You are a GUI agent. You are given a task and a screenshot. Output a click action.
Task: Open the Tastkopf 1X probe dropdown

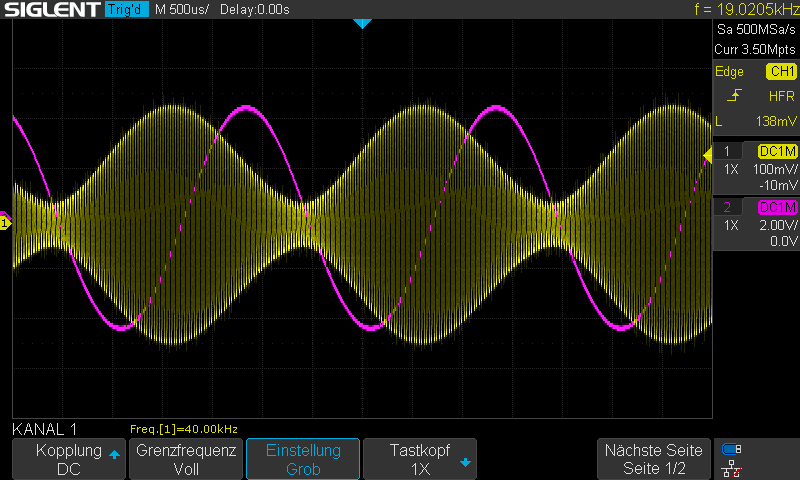419,459
